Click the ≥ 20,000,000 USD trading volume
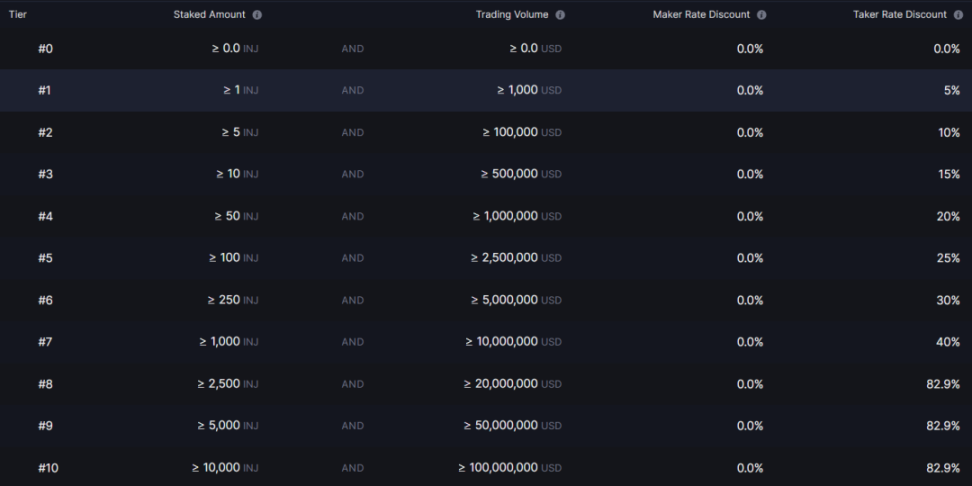The image size is (972, 486). (512, 384)
